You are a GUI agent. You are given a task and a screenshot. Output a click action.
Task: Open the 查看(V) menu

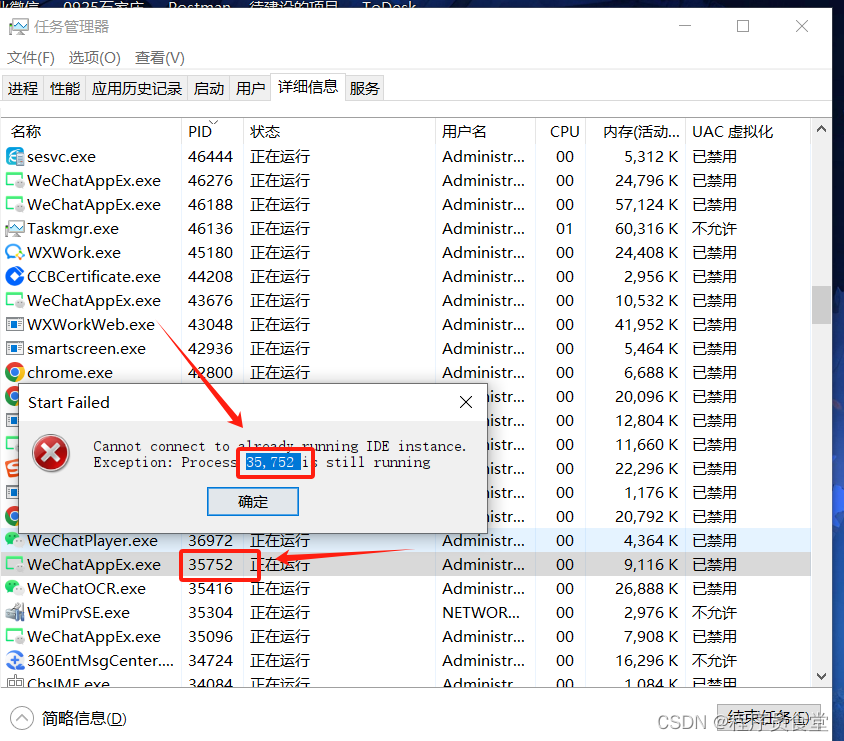point(159,58)
